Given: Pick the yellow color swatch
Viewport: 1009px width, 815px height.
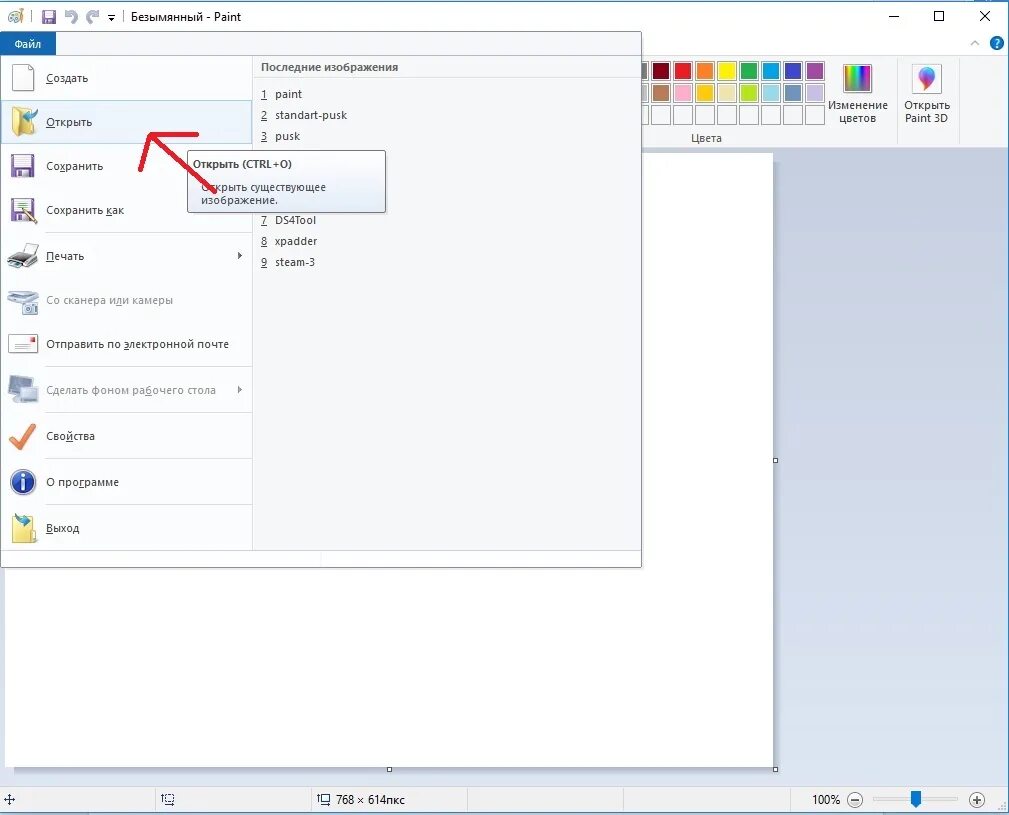Looking at the screenshot, I should coord(727,71).
